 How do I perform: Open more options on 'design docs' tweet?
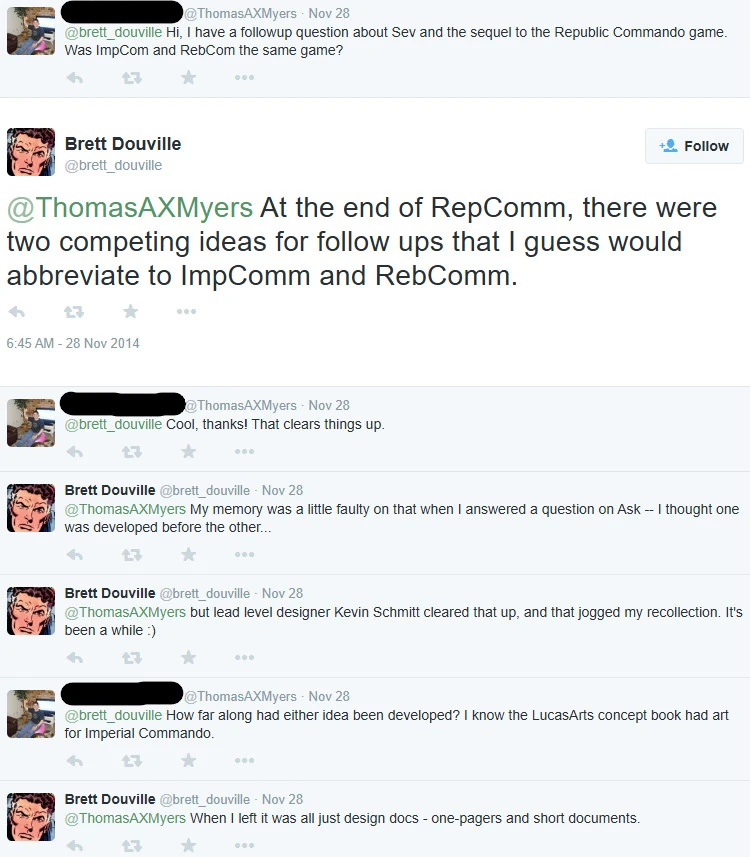(x=244, y=845)
